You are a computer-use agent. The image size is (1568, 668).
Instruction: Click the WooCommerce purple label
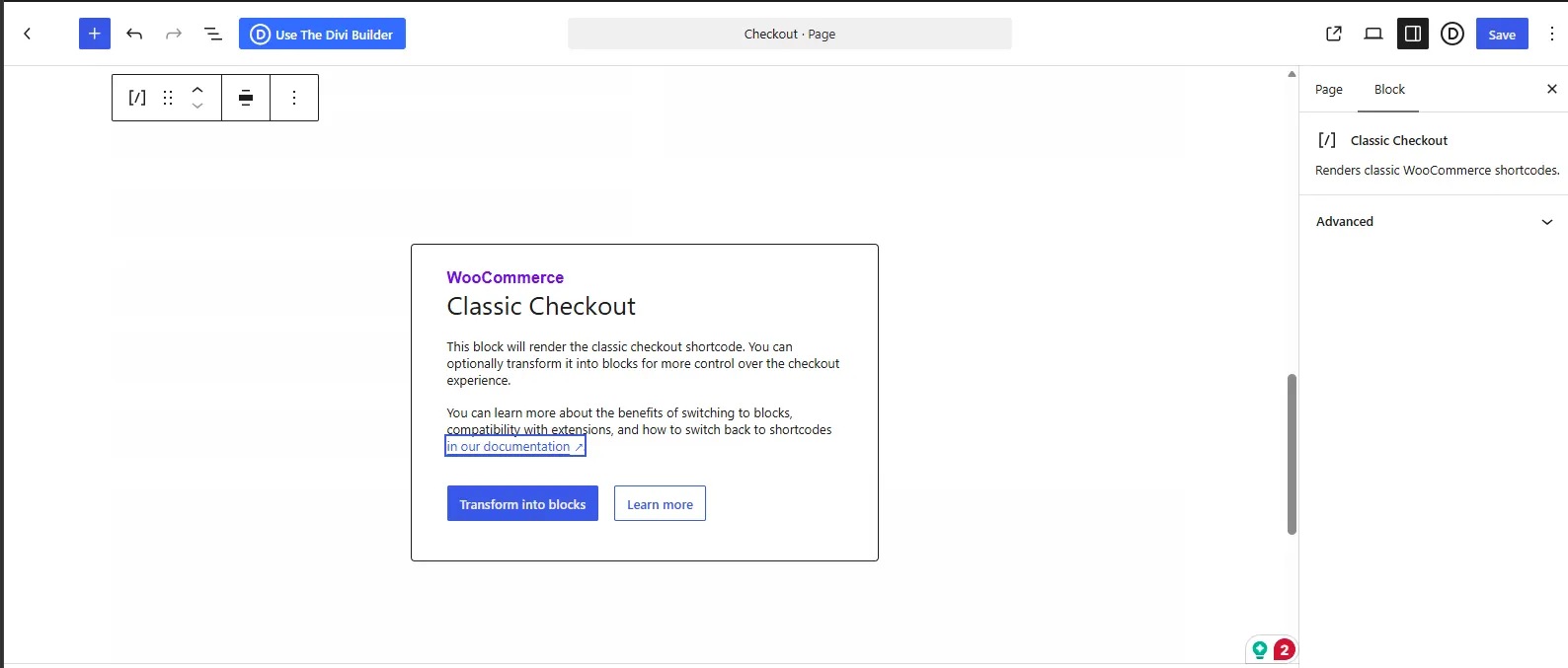click(505, 277)
